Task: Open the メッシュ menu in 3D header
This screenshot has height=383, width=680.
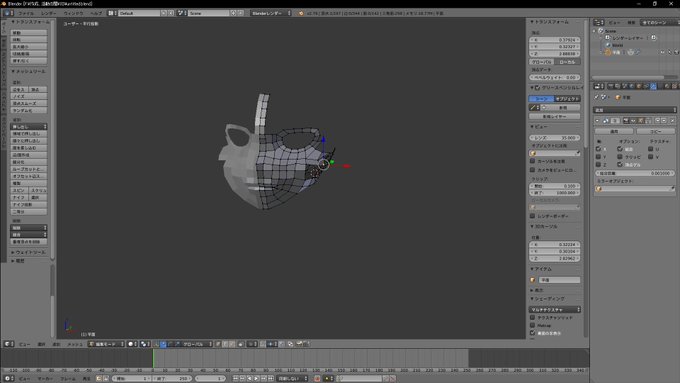Action: [75, 344]
